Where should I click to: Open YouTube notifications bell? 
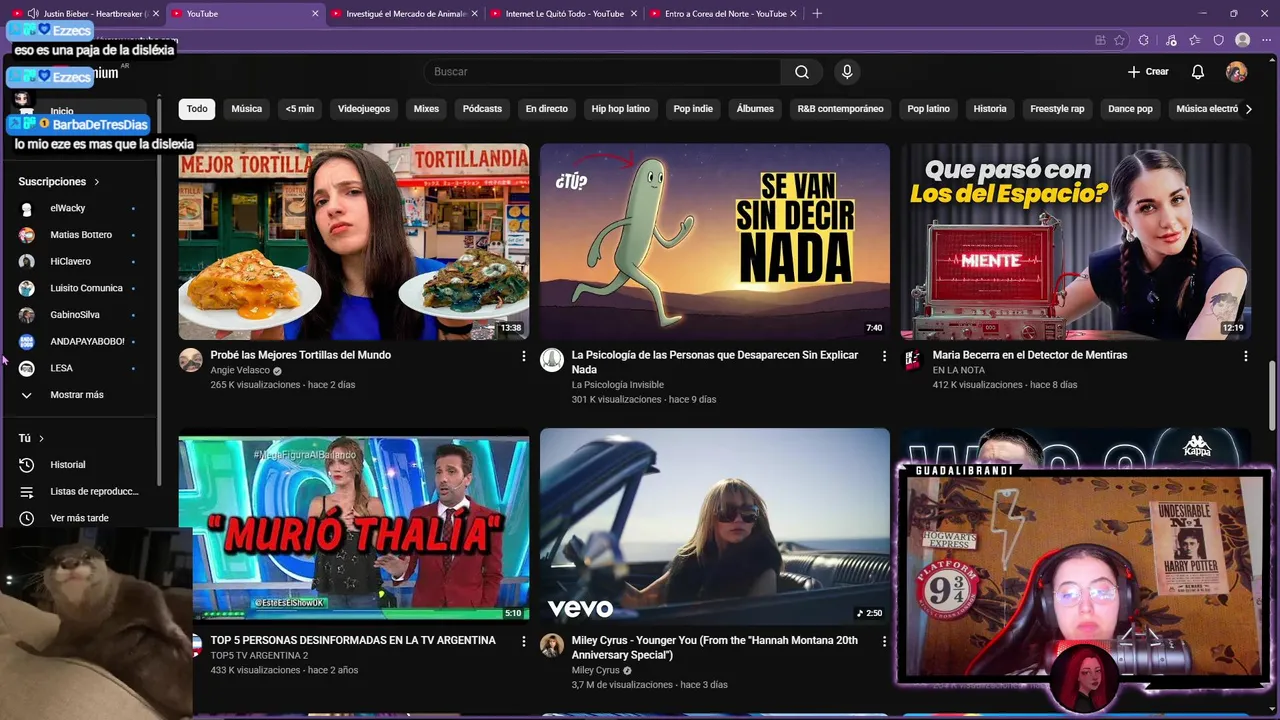pos(1197,72)
